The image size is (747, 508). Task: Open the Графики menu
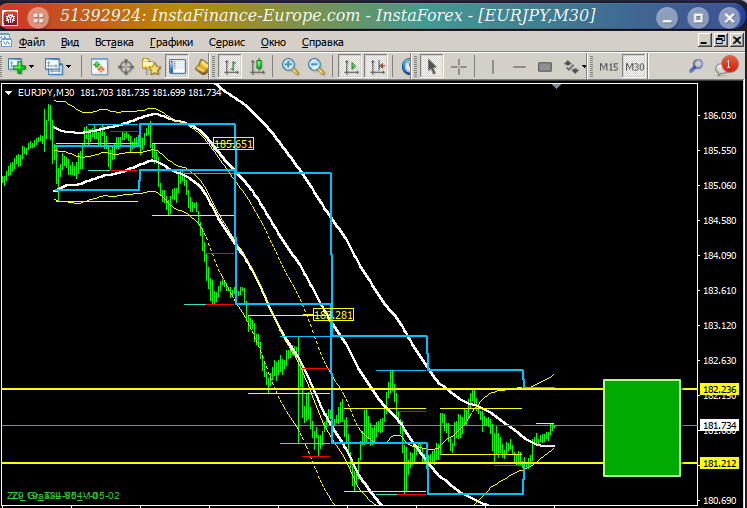172,42
